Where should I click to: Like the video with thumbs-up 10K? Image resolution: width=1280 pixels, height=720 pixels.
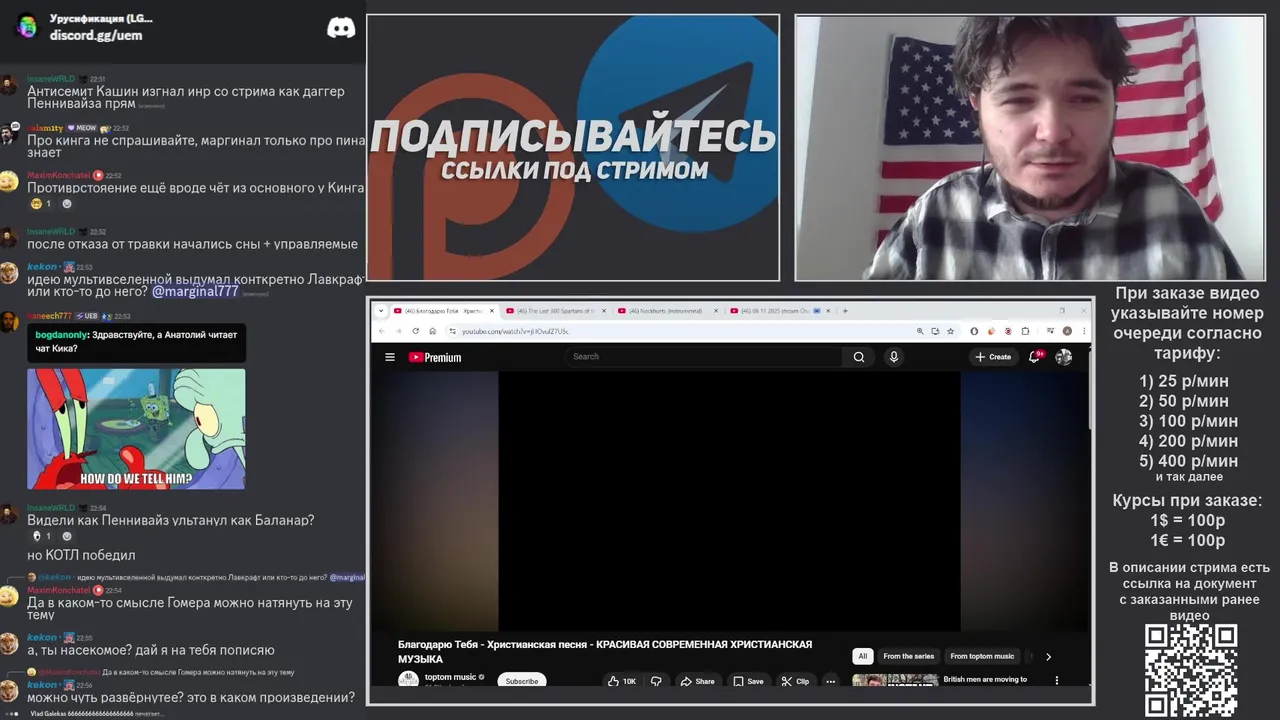(x=621, y=681)
